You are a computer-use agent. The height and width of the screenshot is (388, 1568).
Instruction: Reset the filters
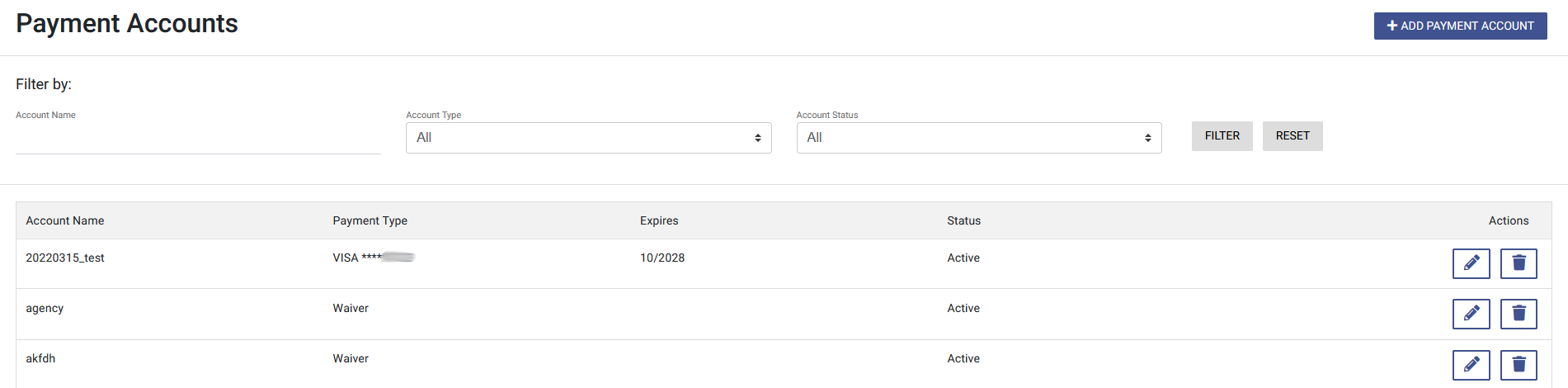point(1293,136)
